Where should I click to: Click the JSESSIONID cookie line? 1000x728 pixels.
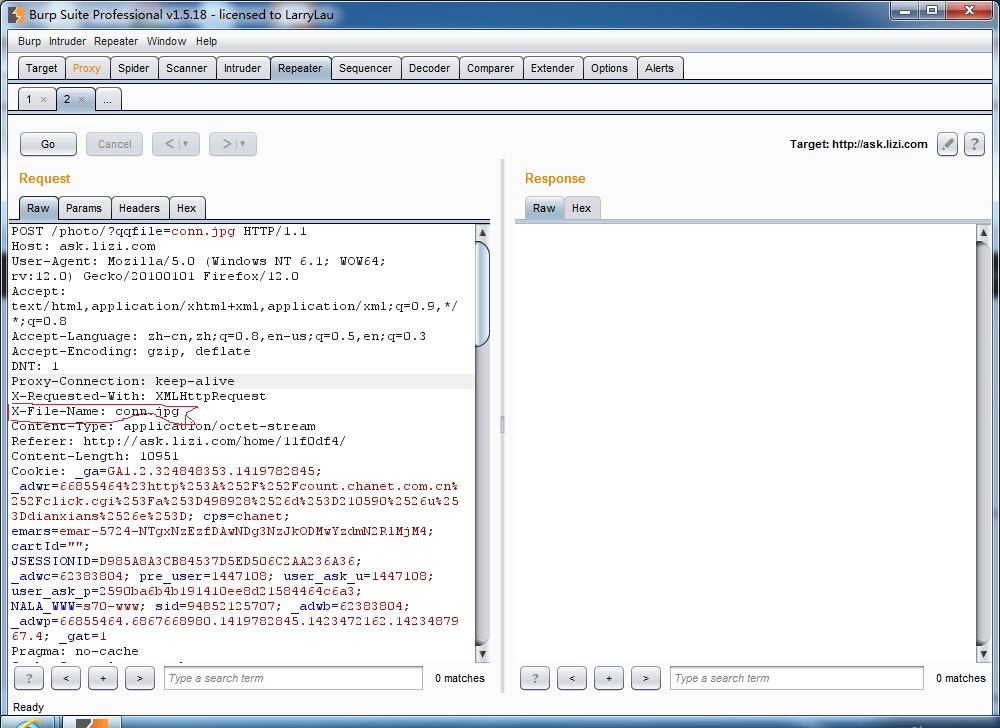186,561
